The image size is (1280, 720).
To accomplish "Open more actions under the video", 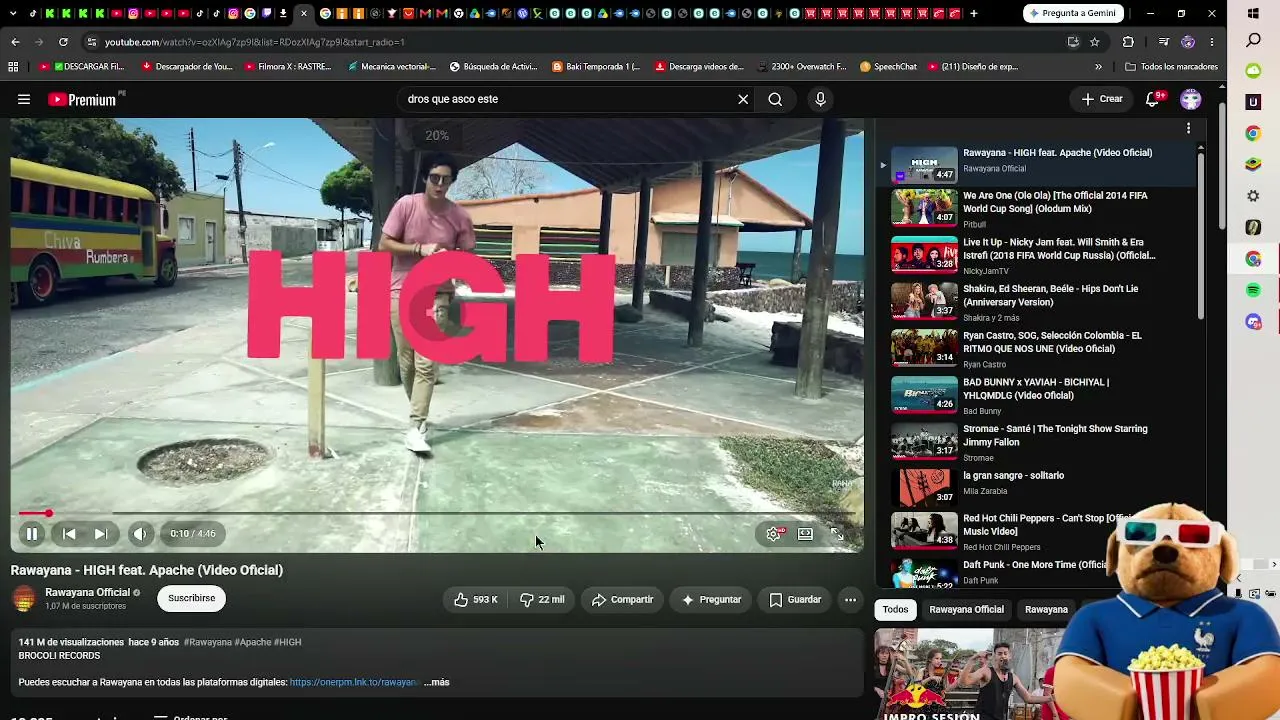I will point(850,600).
